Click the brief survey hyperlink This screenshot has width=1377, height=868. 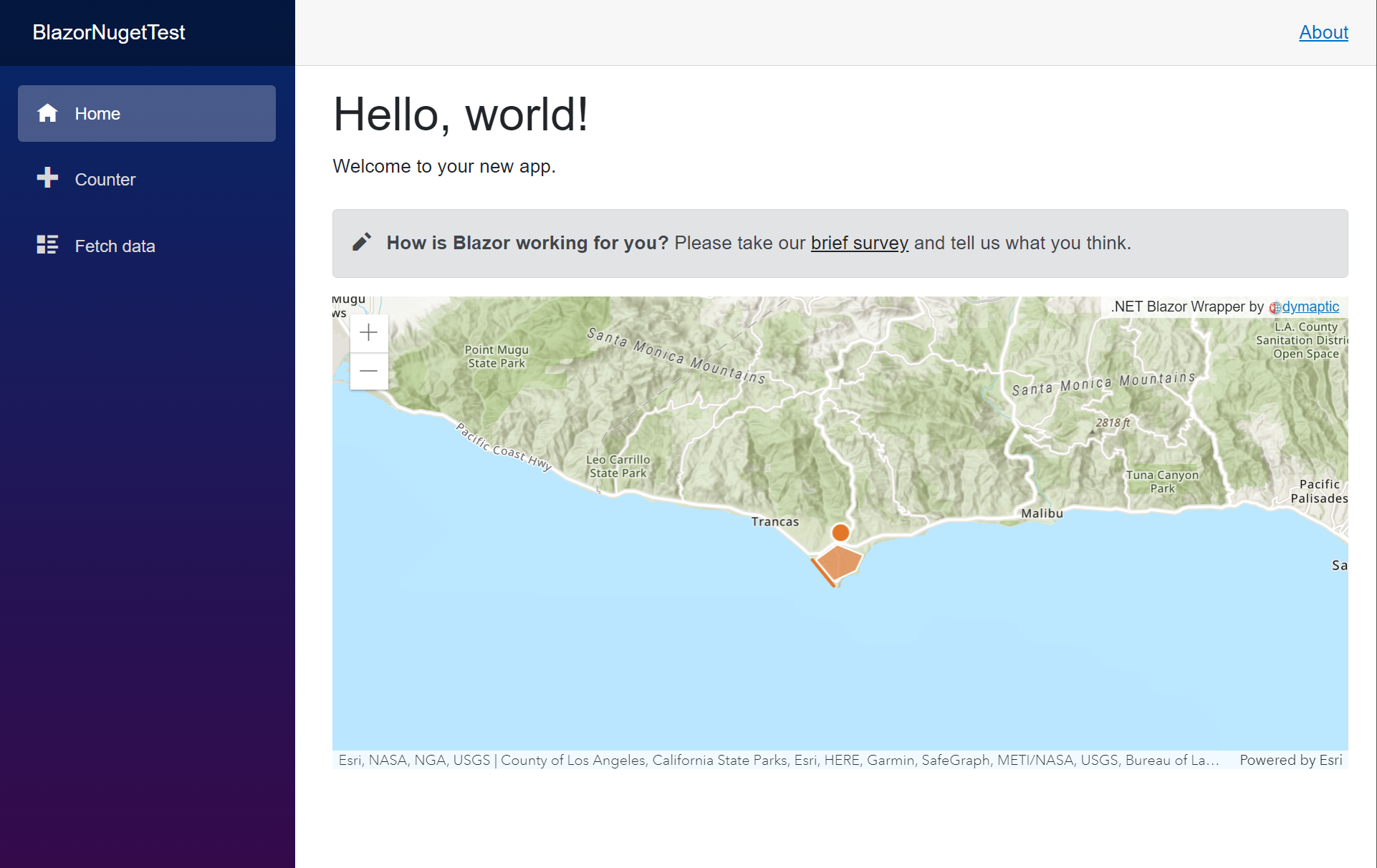pos(859,241)
